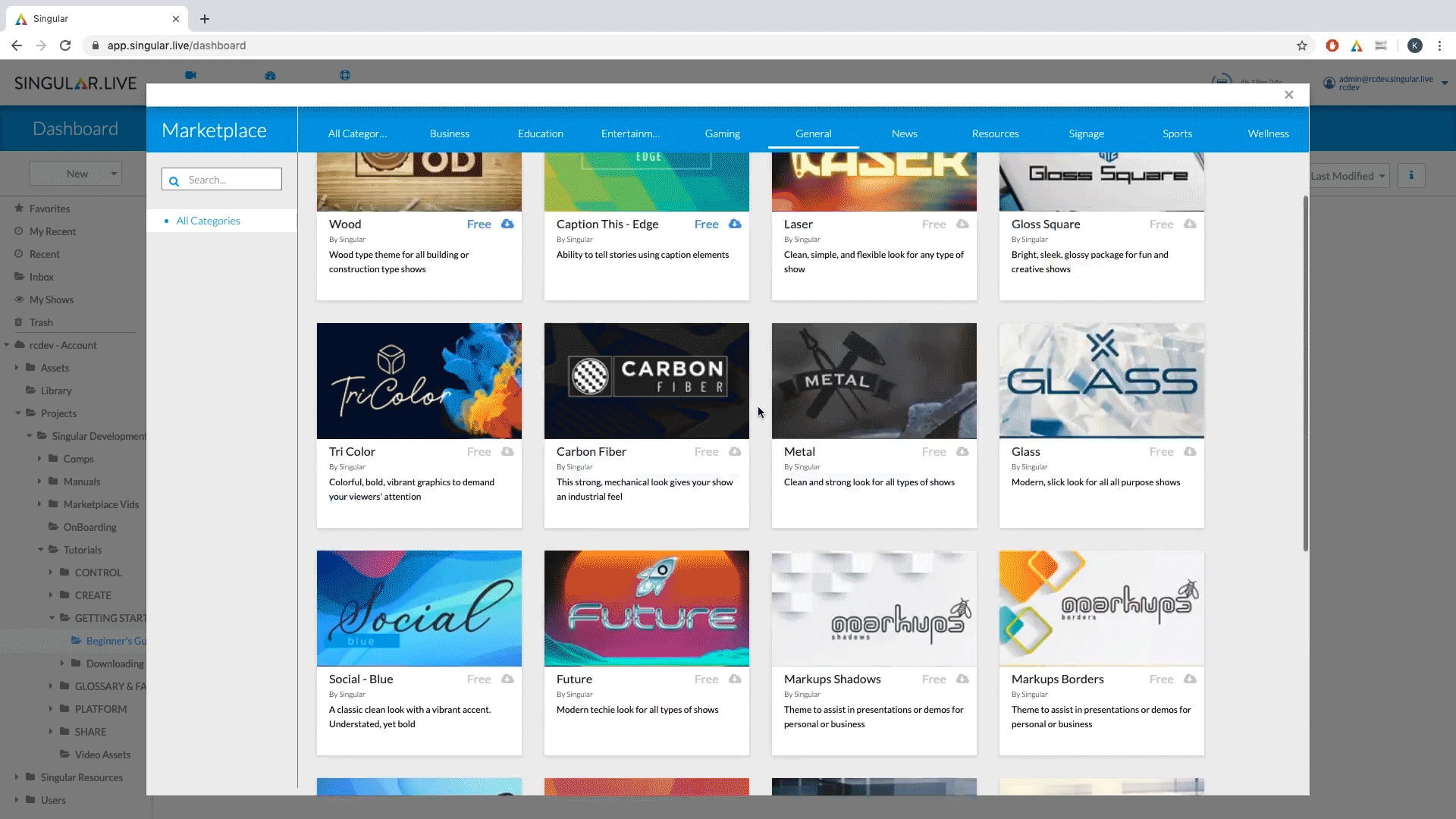Open the Video Assets folder
This screenshot has width=1456, height=819.
coord(102,755)
